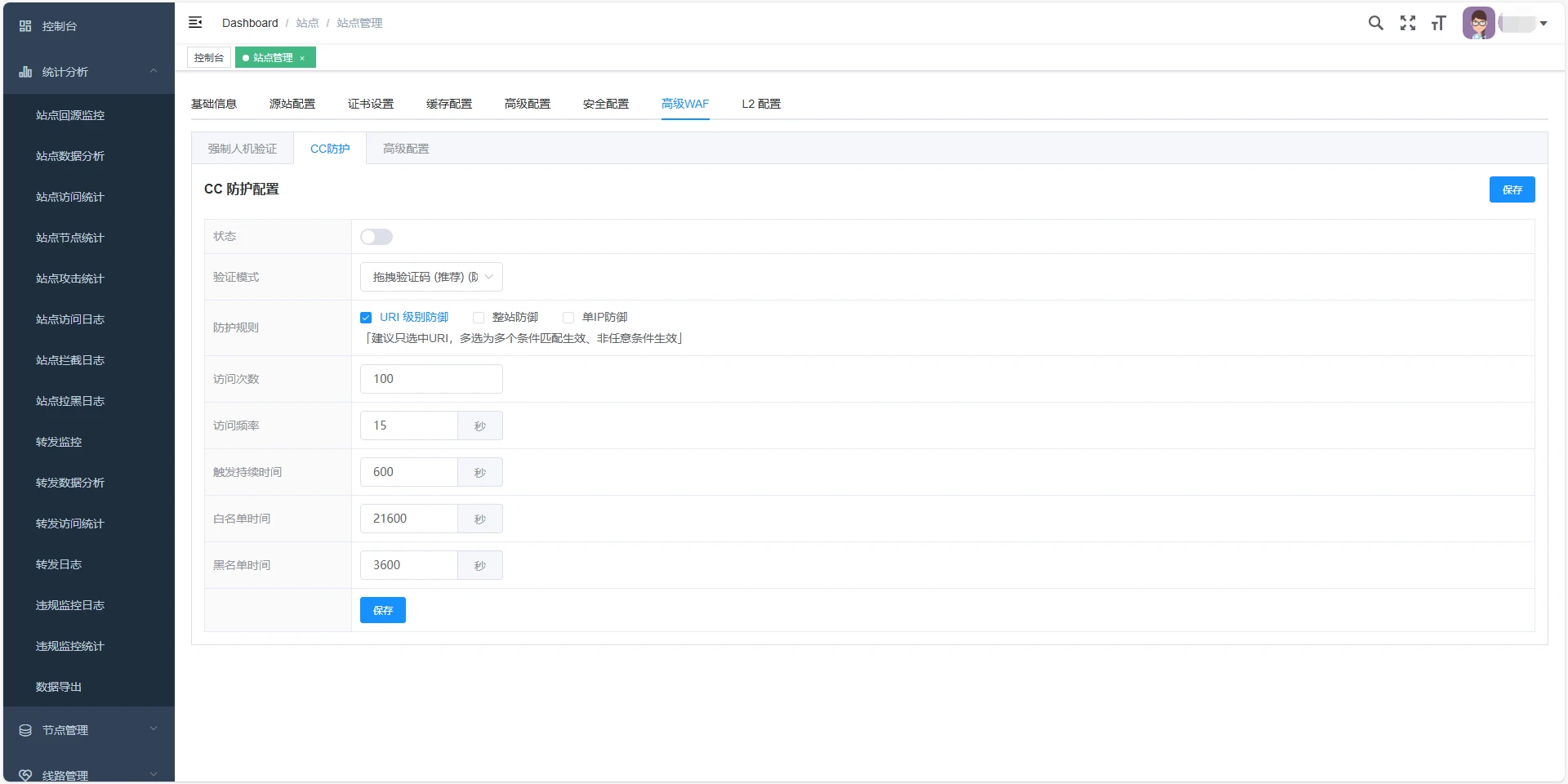Click the 访问次数 input field
Viewport: 1568px width, 784px height.
tap(431, 379)
